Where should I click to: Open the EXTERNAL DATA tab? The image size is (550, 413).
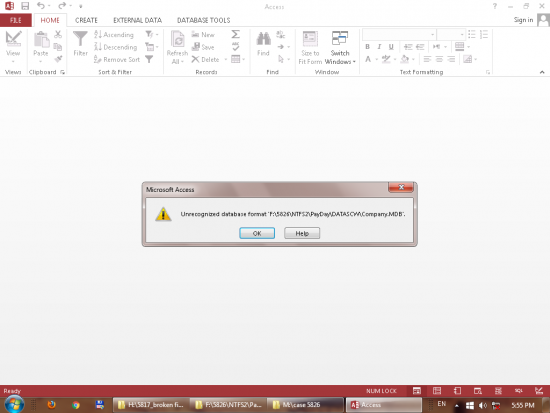pyautogui.click(x=138, y=20)
